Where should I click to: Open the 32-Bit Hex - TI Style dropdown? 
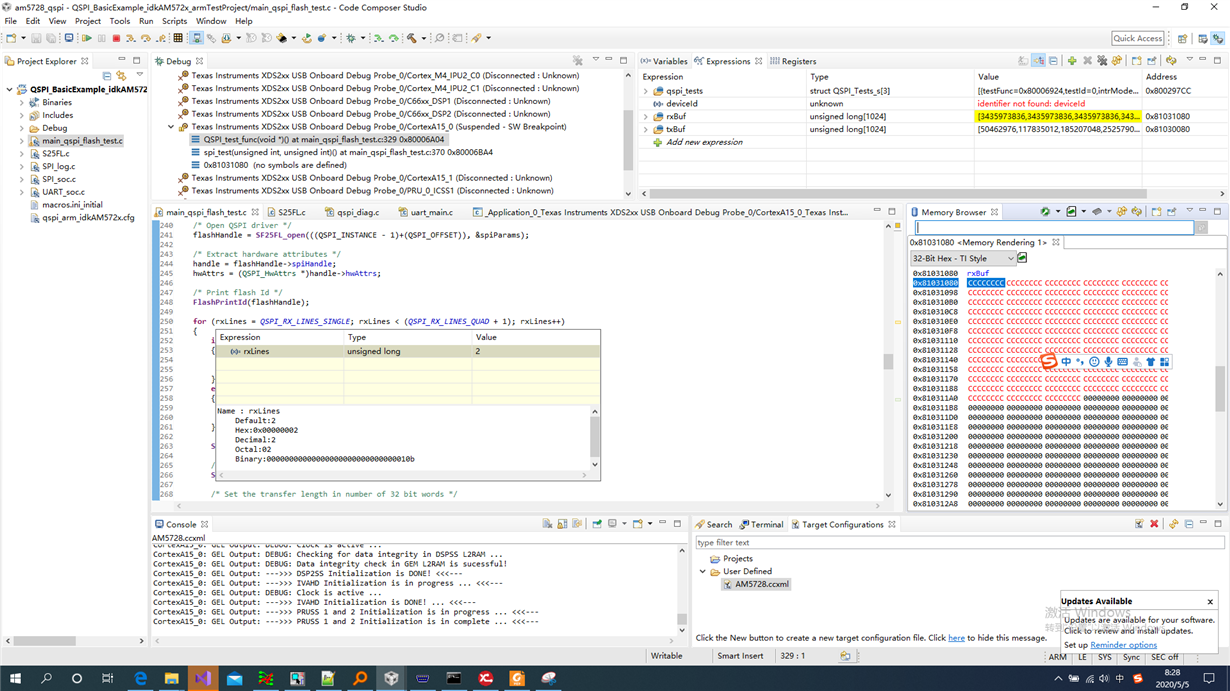tap(962, 258)
